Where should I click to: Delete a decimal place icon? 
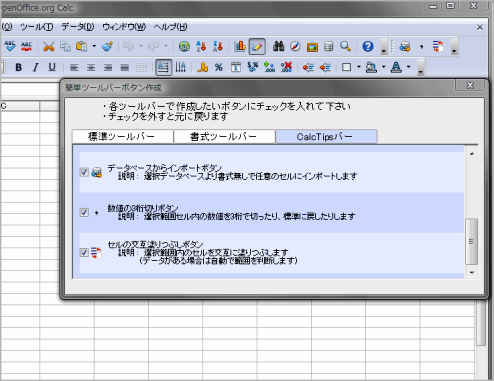tap(286, 67)
